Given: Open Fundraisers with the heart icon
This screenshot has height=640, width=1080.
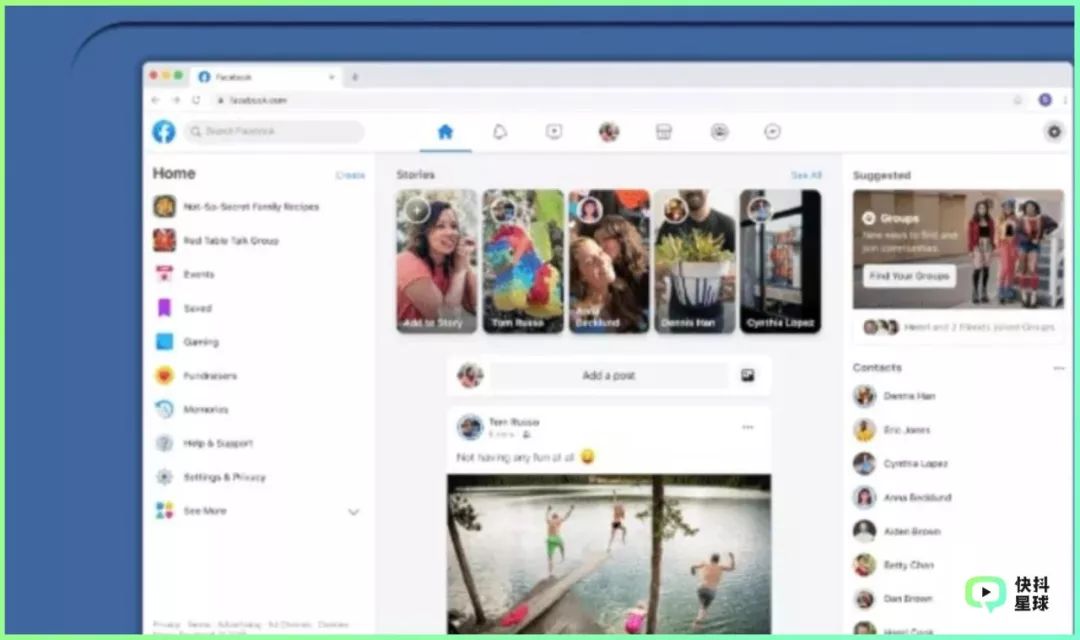Looking at the screenshot, I should [195, 375].
